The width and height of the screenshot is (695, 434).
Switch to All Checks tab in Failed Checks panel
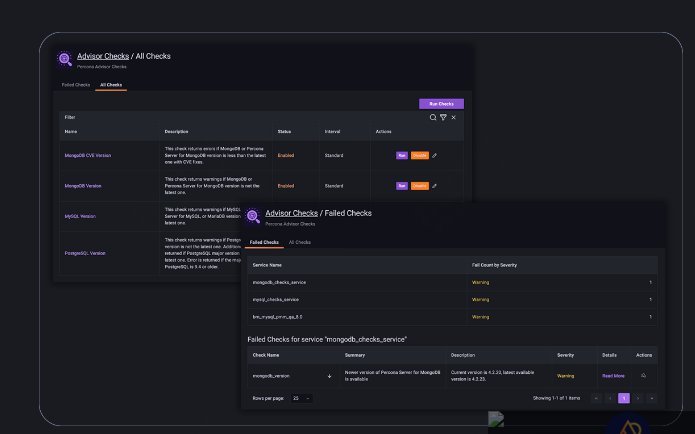[300, 242]
